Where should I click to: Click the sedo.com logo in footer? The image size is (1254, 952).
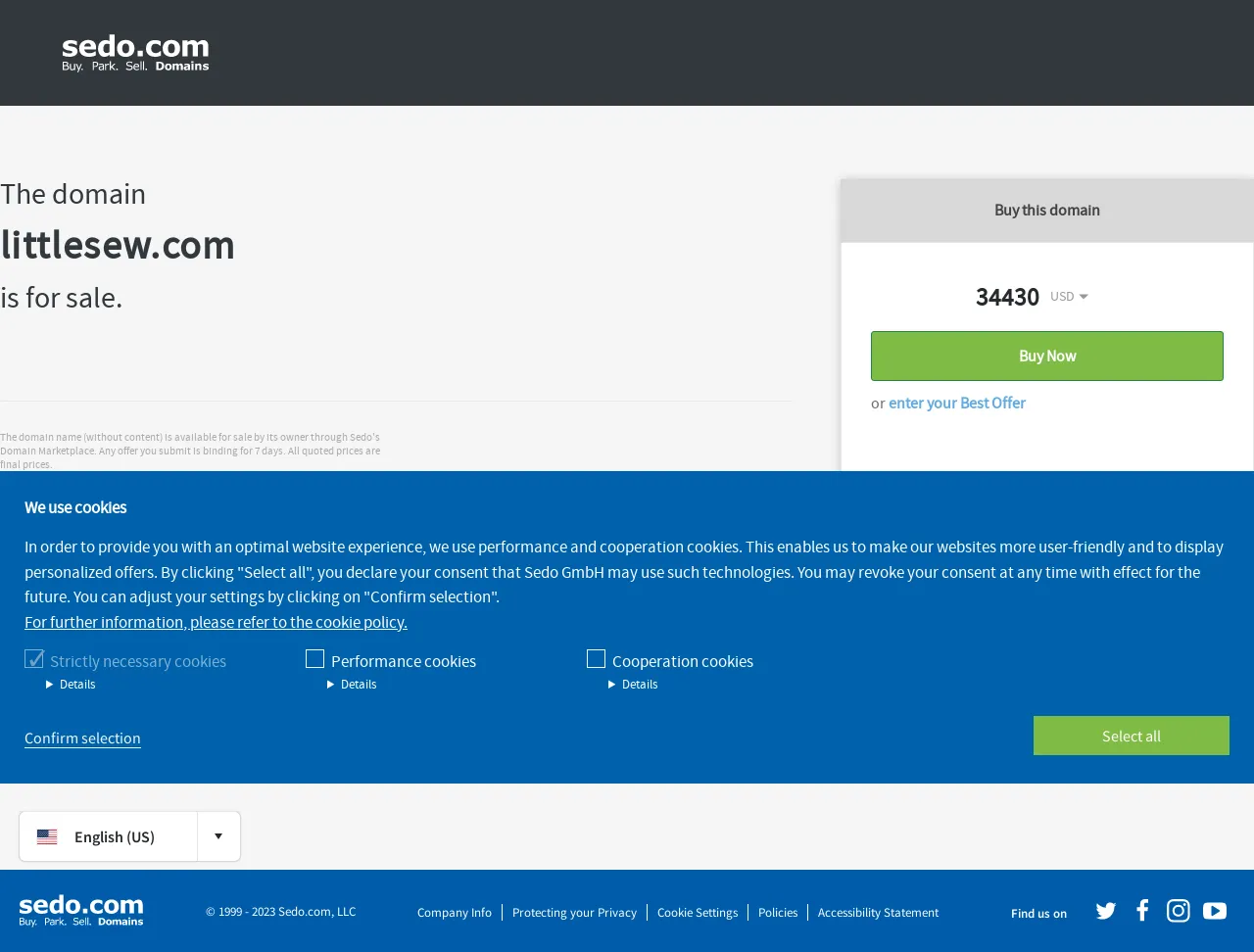tap(81, 911)
